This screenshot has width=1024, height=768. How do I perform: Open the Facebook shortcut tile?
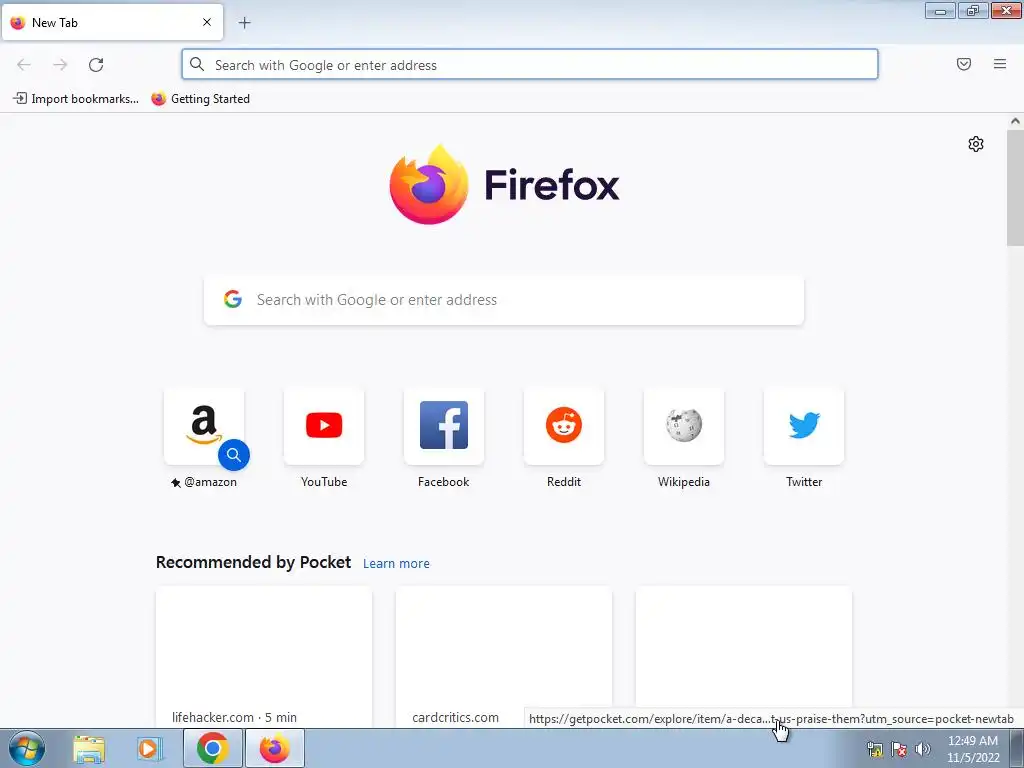click(x=444, y=426)
